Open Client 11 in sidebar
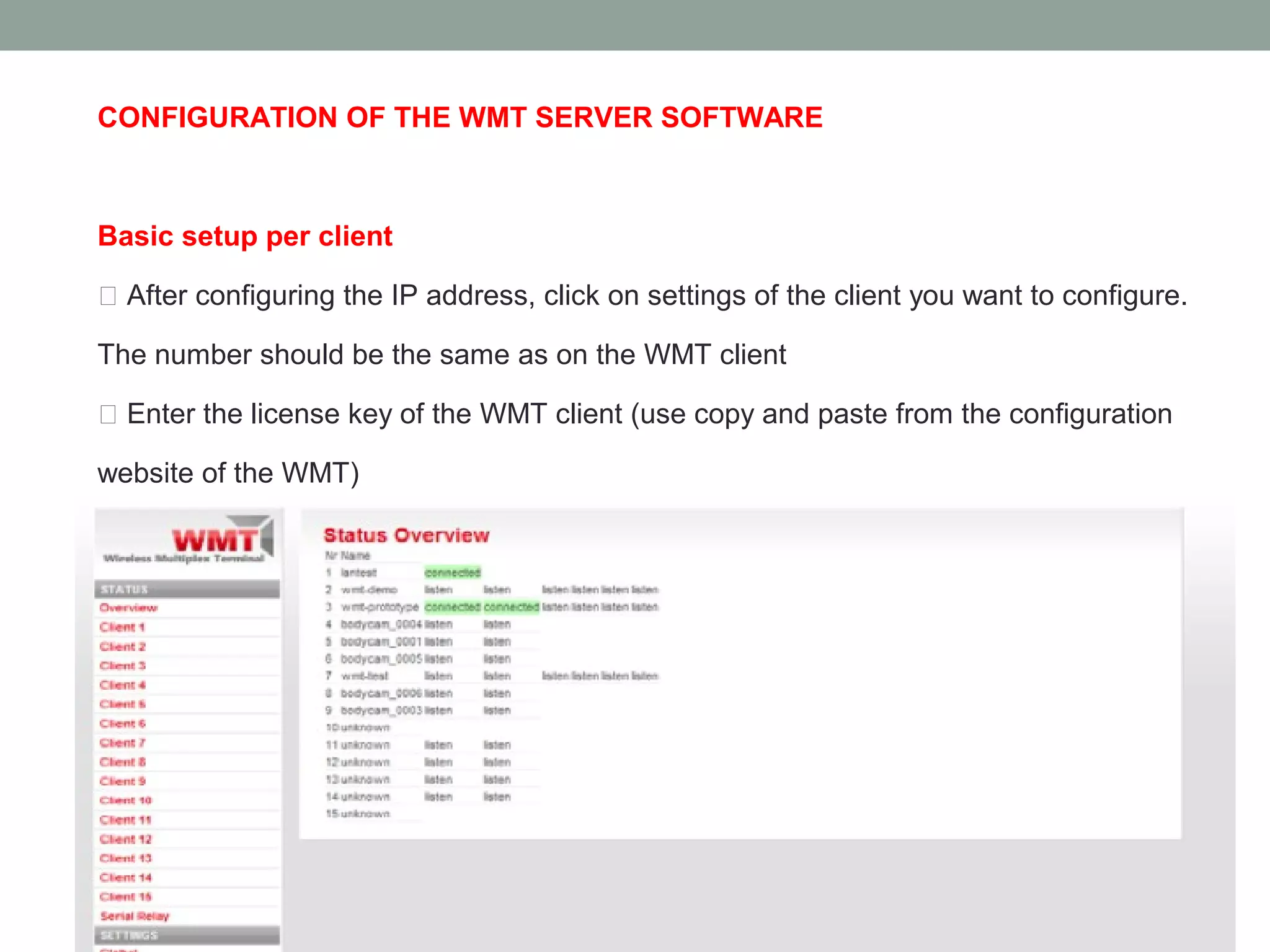Viewport: 1270px width, 952px height. tap(125, 819)
